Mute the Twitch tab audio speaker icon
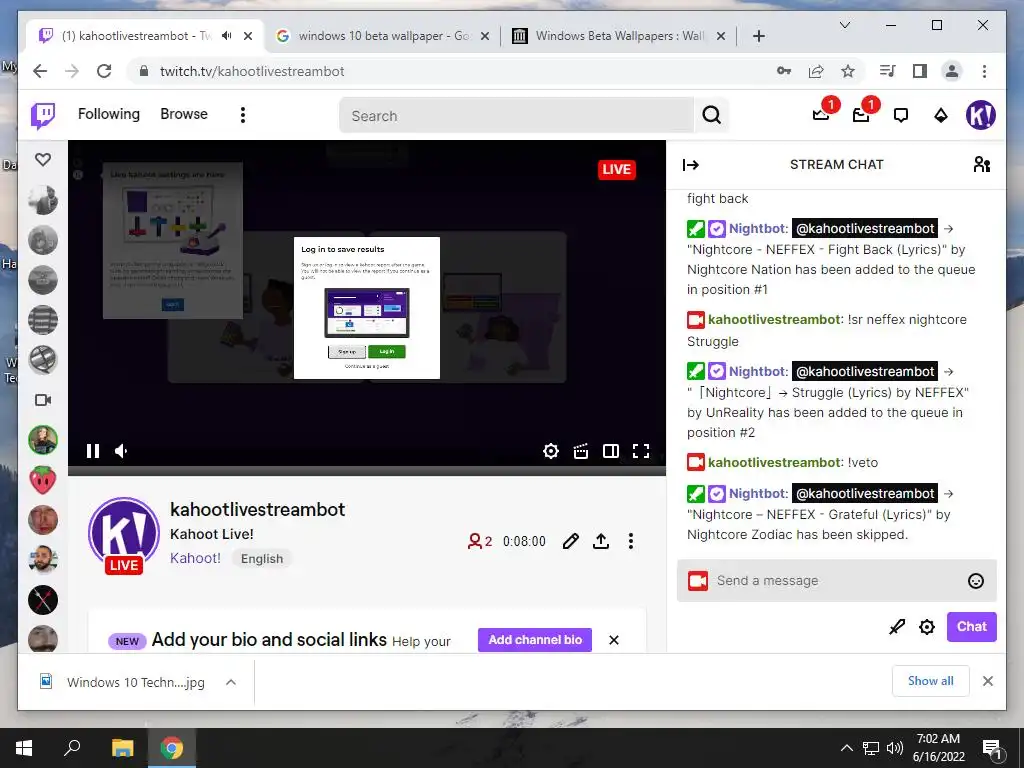Image resolution: width=1024 pixels, height=768 pixels. pos(227,36)
